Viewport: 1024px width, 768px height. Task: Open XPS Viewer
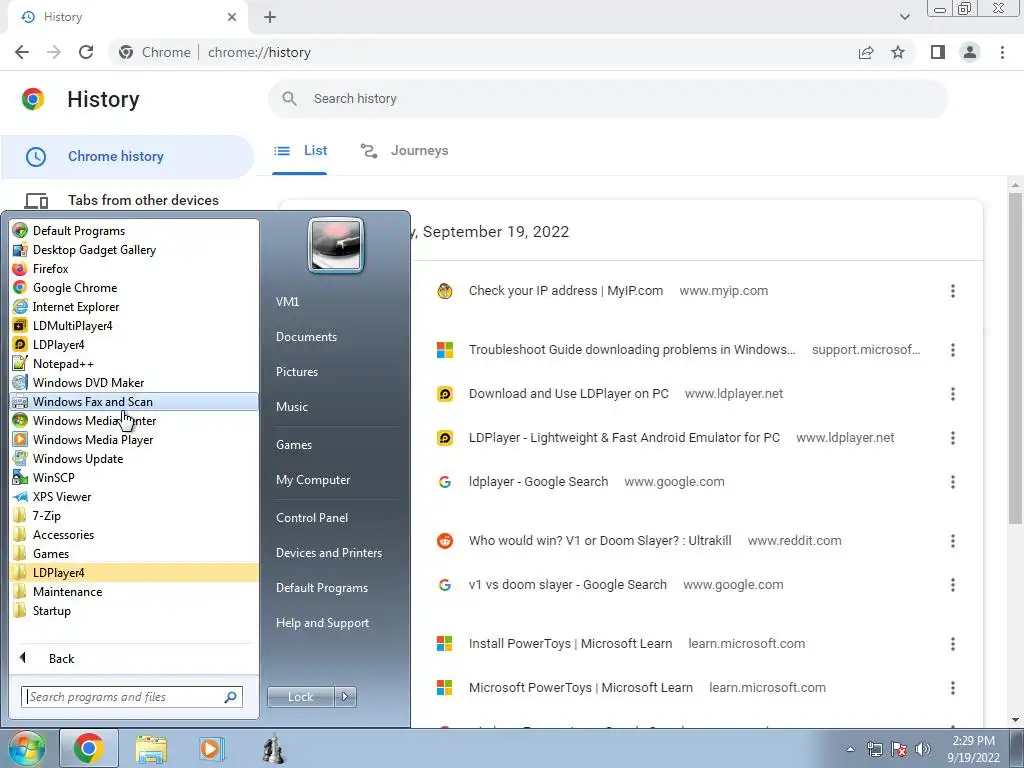(134, 496)
